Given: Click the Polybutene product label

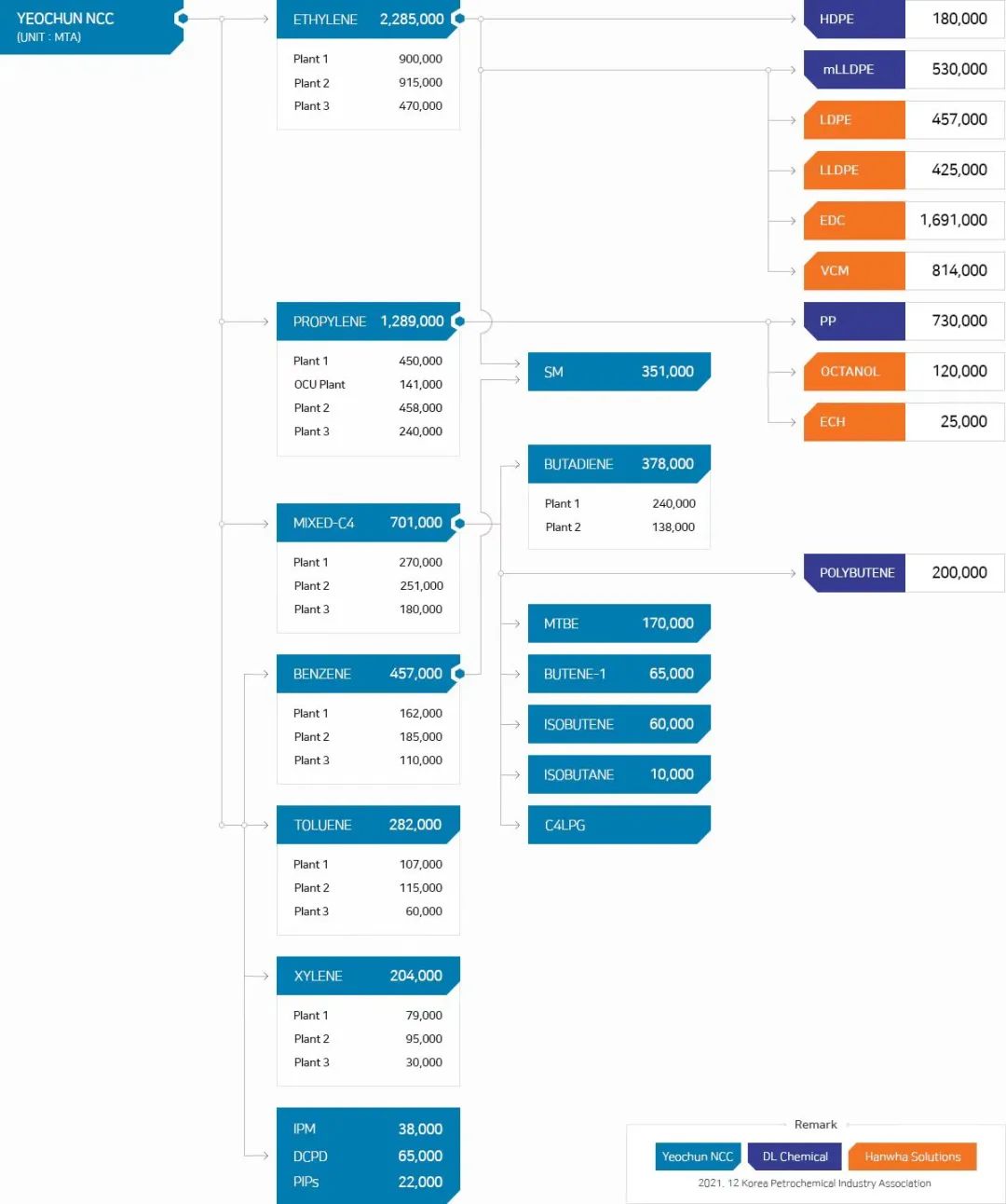Looking at the screenshot, I should tap(855, 573).
